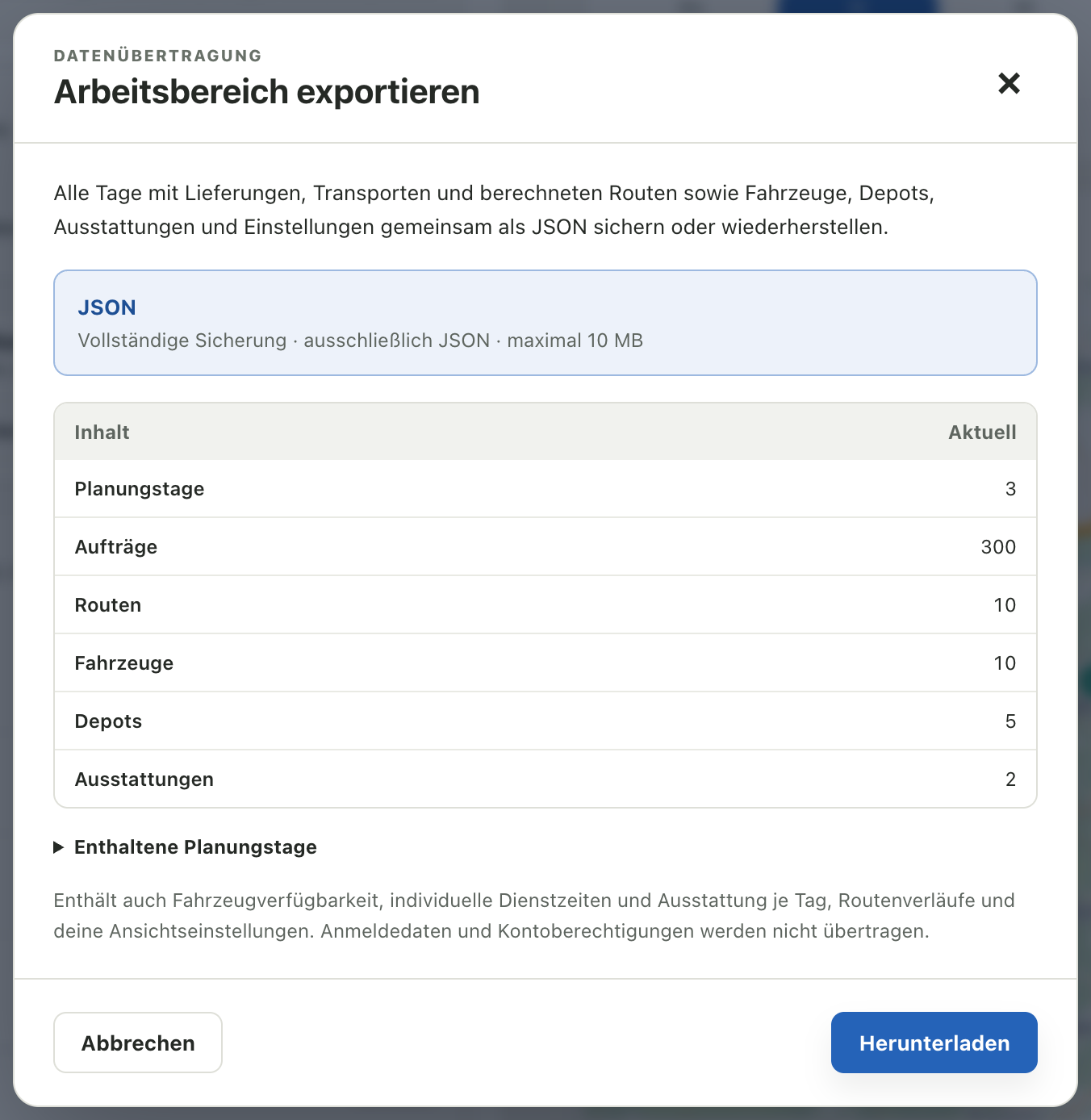Click the Routen count value 10

coord(1005,605)
